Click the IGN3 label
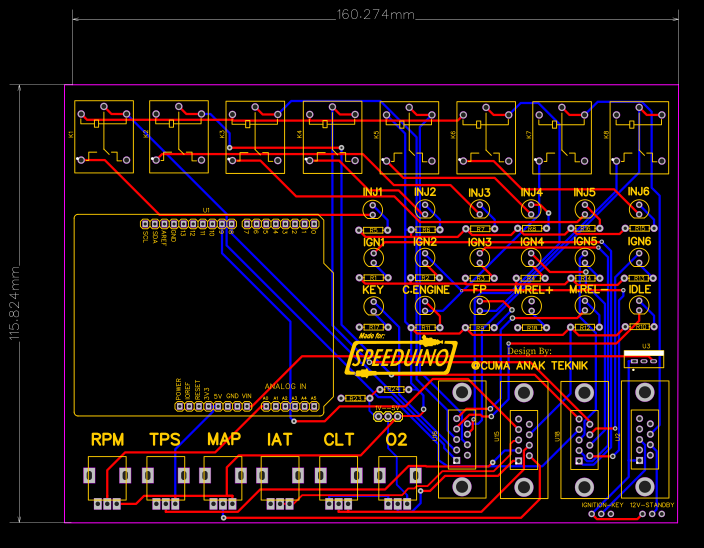Image resolution: width=704 pixels, height=548 pixels. tap(480, 242)
